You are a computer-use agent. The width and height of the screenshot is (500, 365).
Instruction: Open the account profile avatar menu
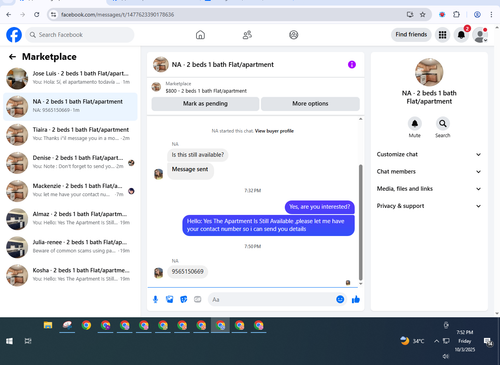[x=480, y=35]
